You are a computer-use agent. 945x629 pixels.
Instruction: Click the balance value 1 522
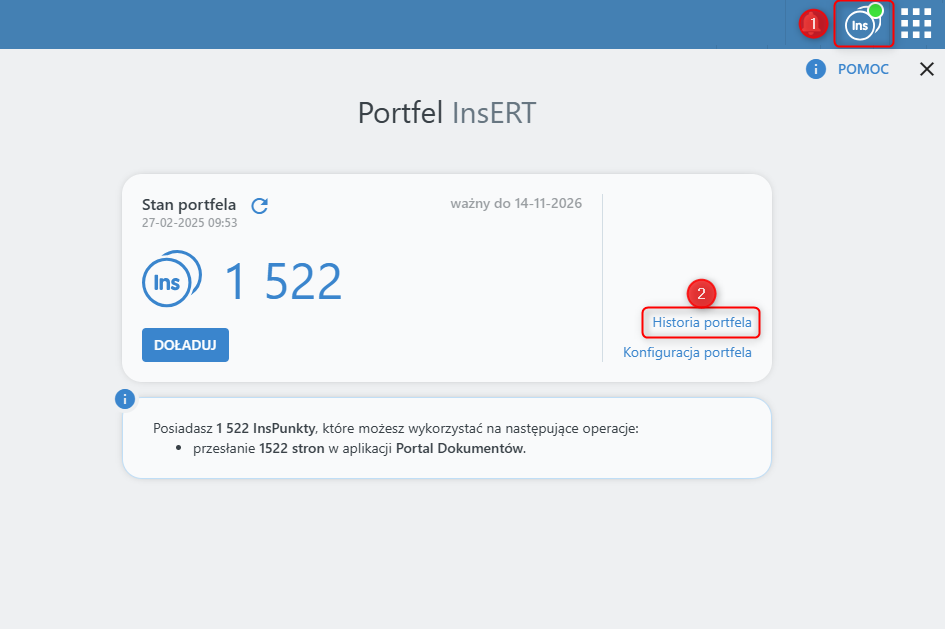pyautogui.click(x=283, y=281)
